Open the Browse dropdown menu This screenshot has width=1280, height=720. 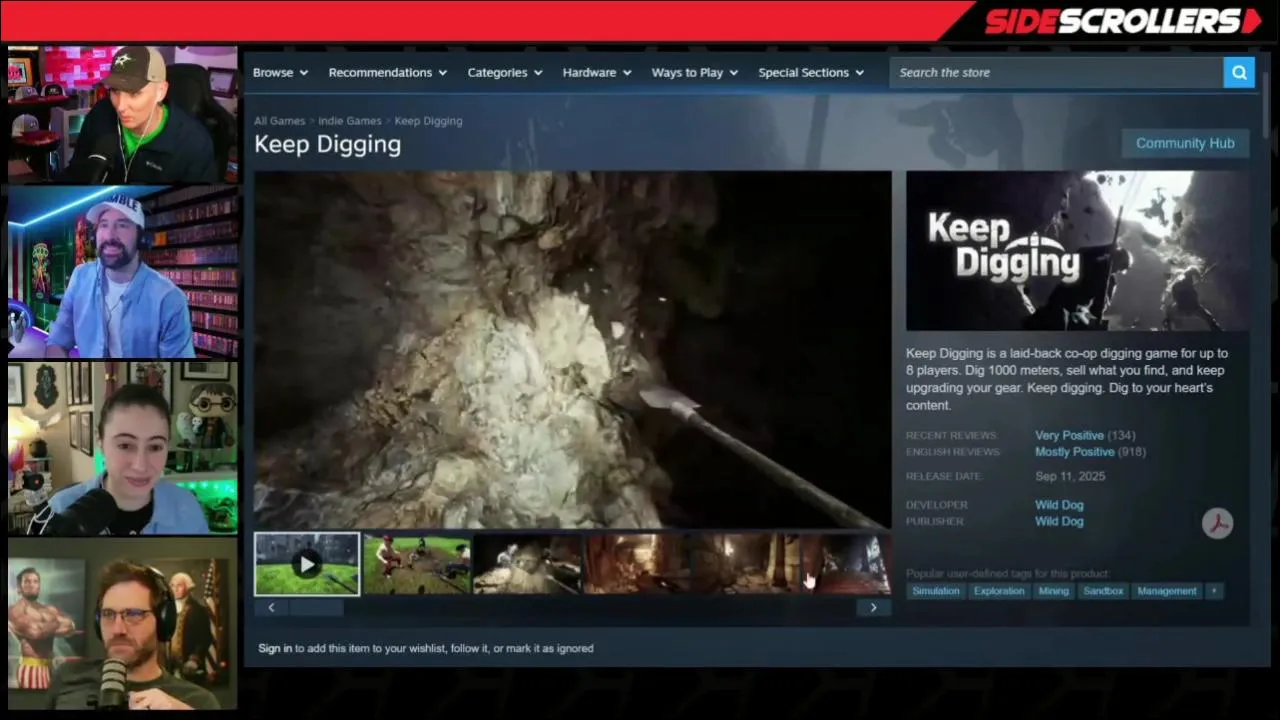pos(280,72)
